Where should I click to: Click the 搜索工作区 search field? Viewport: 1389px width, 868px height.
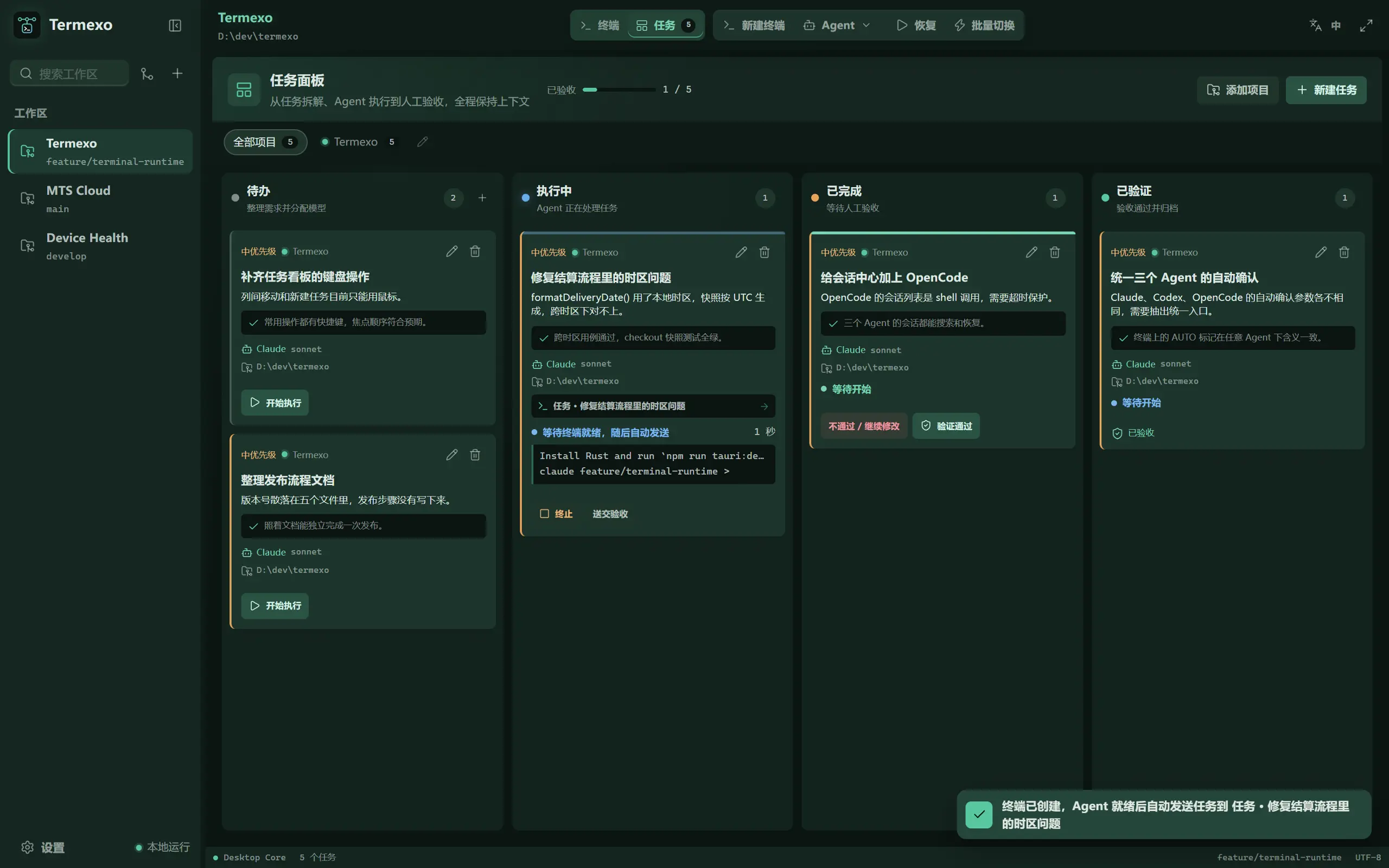[69, 73]
